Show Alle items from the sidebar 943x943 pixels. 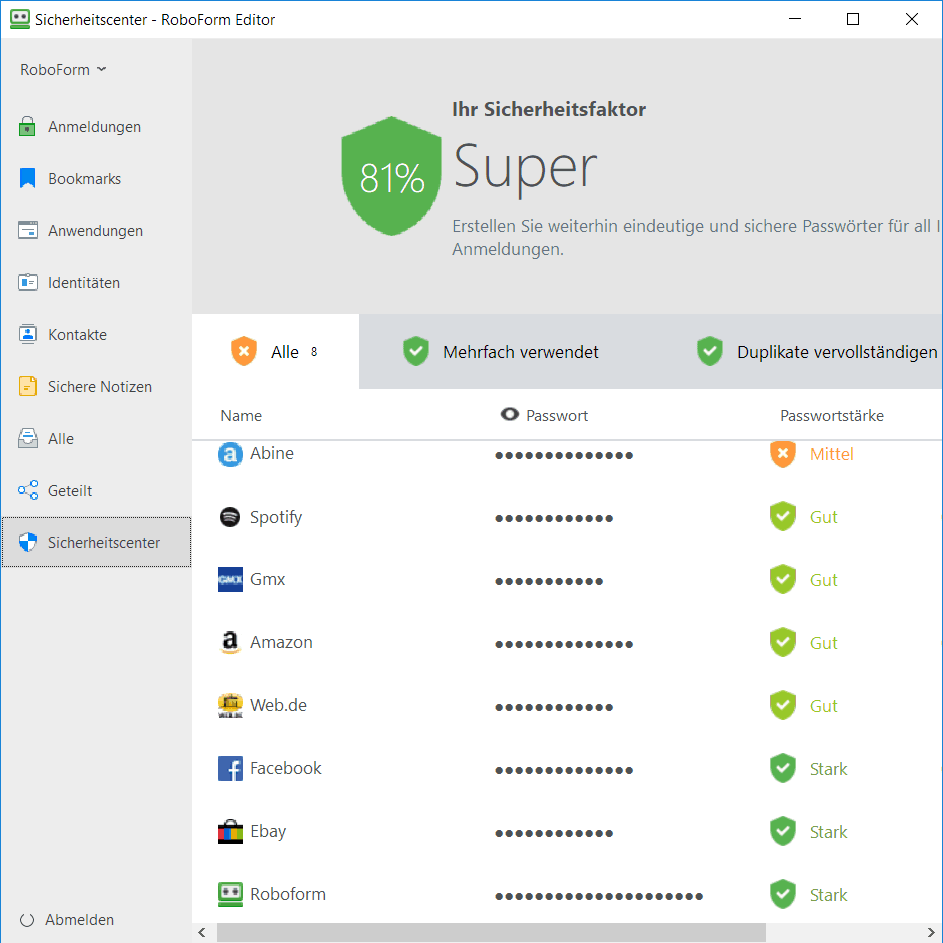pos(96,438)
